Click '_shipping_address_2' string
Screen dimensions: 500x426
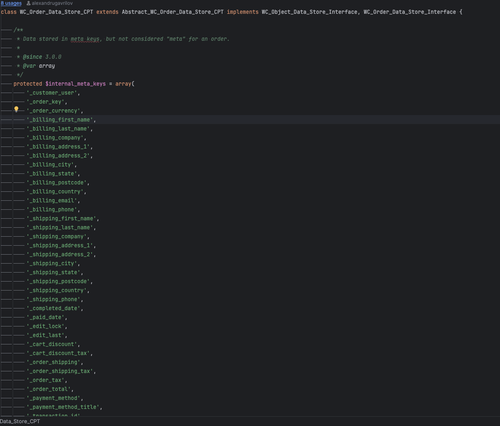click(60, 255)
